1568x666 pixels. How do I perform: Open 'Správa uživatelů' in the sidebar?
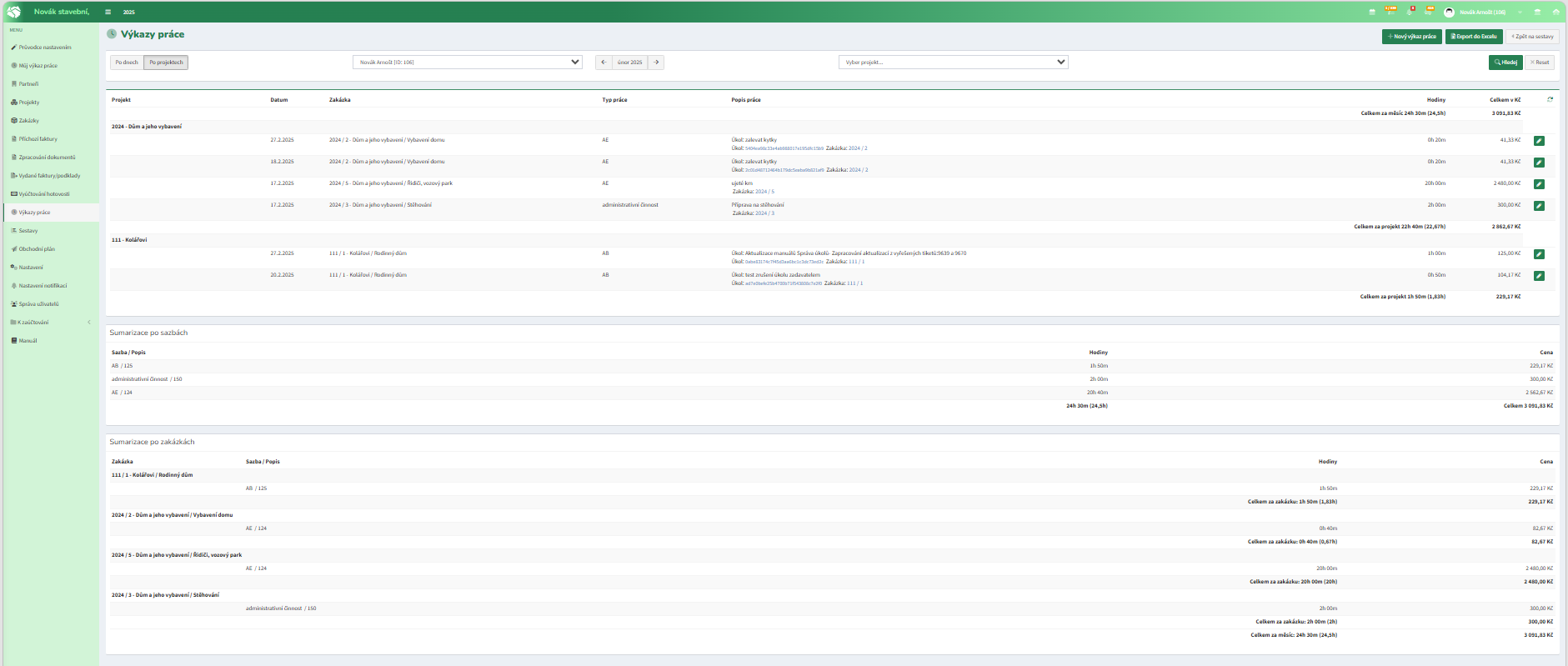51,304
